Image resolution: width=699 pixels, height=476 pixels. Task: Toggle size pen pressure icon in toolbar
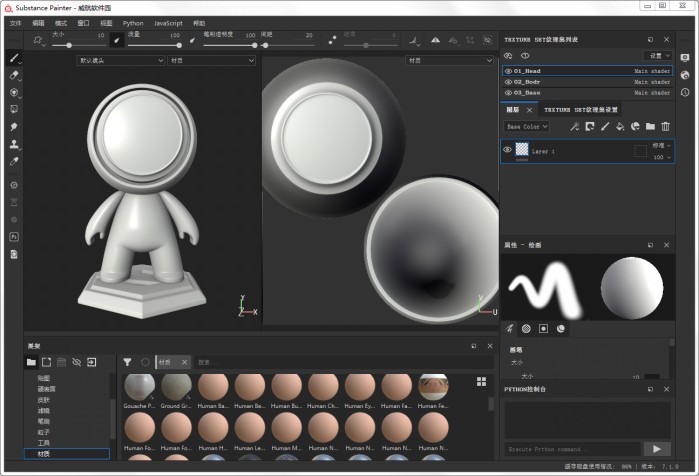coord(116,40)
